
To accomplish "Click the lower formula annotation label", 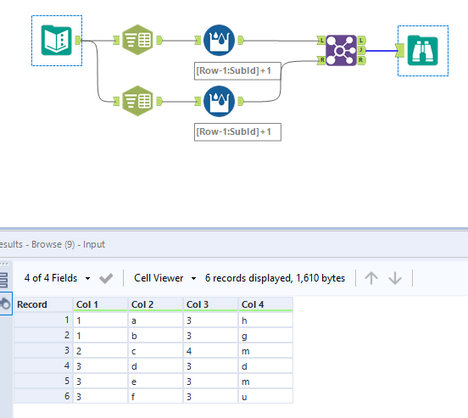I will pos(237,132).
